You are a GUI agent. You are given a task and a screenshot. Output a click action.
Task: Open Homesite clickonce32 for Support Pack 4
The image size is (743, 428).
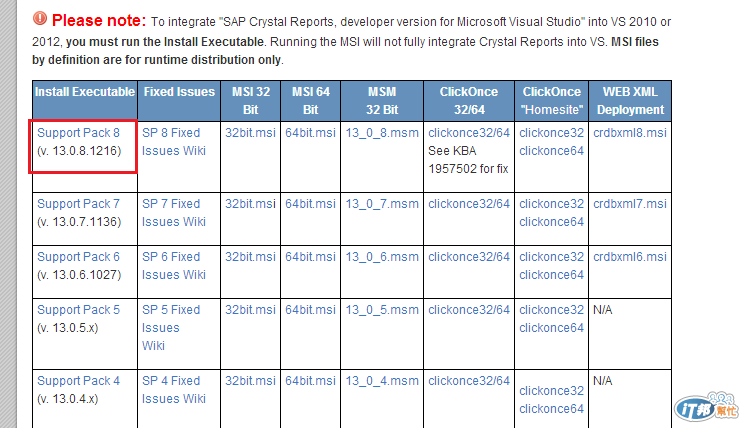(552, 391)
